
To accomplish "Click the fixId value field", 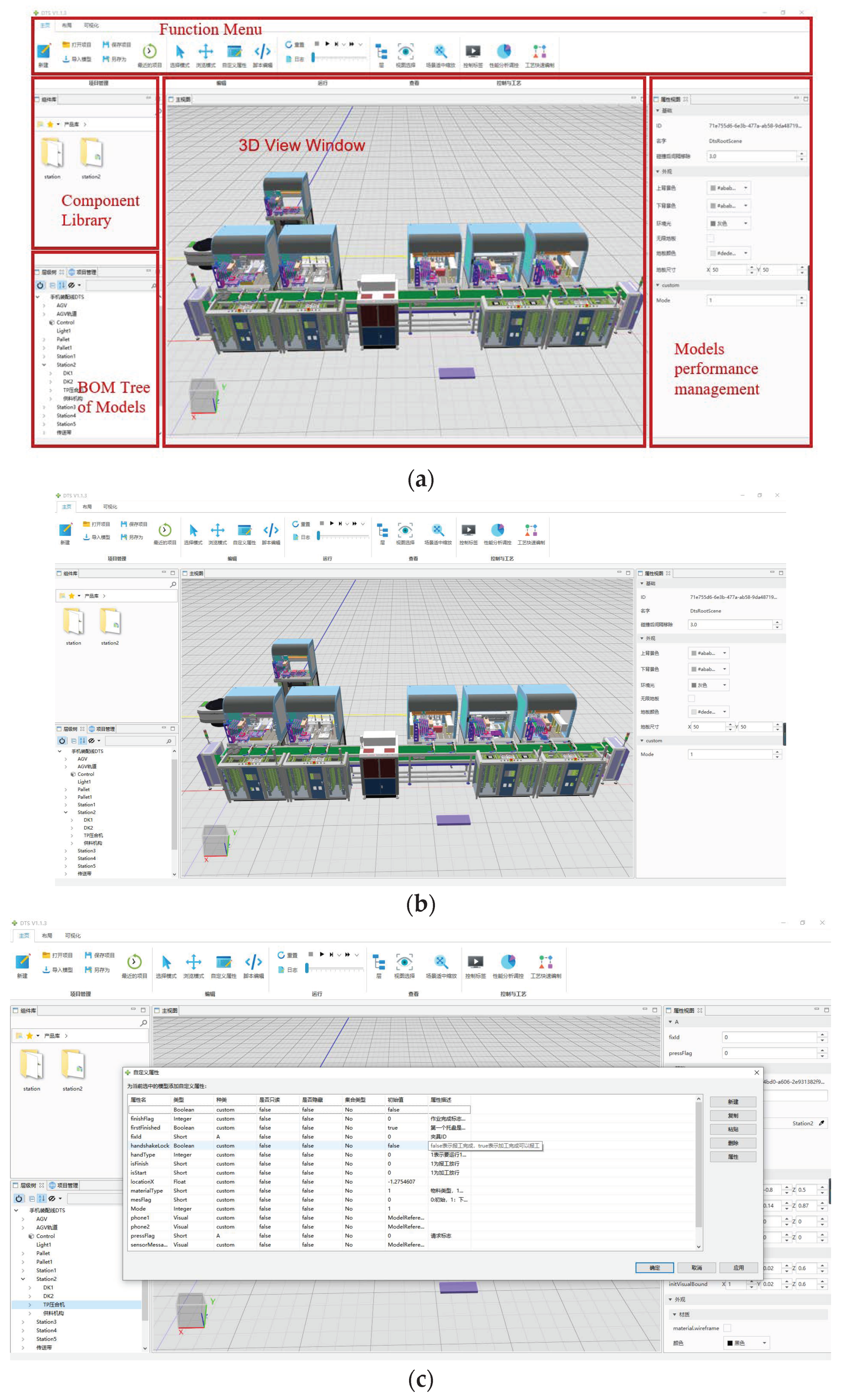I will tap(769, 1037).
